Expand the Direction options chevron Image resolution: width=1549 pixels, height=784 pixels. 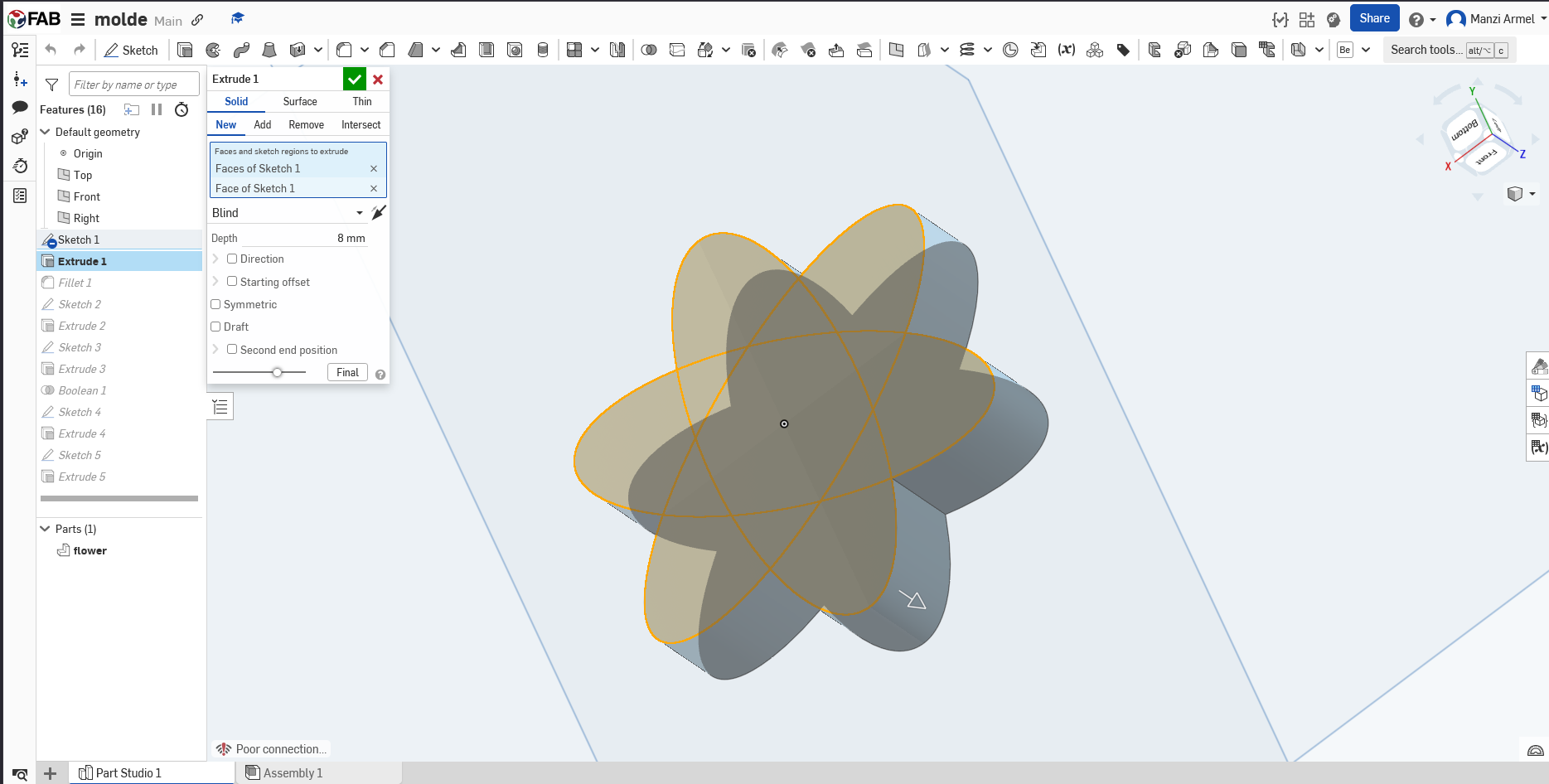(x=215, y=259)
